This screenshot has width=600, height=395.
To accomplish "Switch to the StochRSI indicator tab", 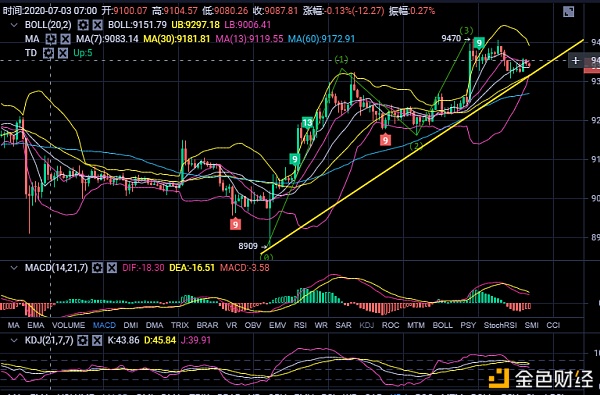I will point(501,325).
